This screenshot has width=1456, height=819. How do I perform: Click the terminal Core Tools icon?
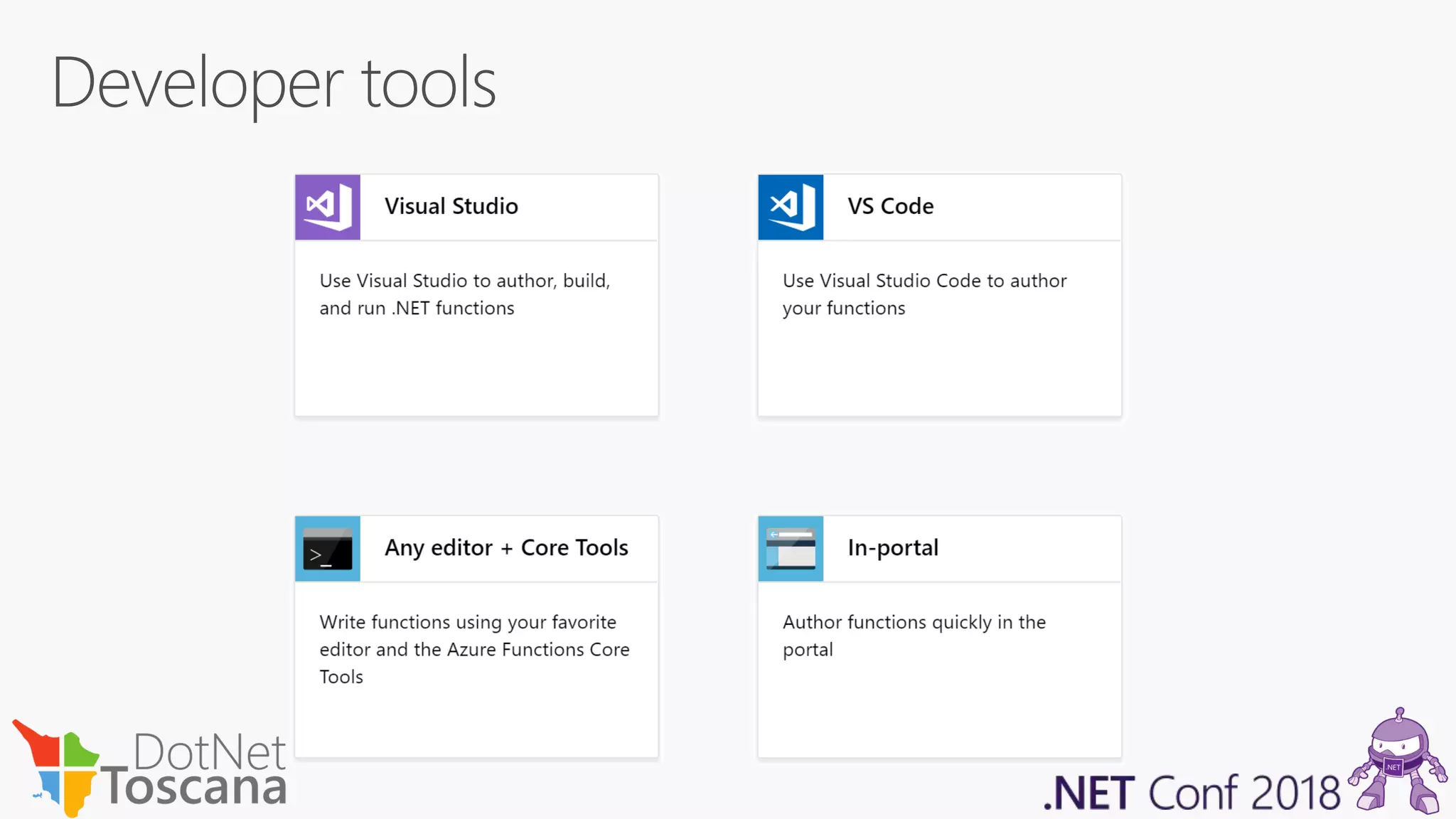point(328,549)
